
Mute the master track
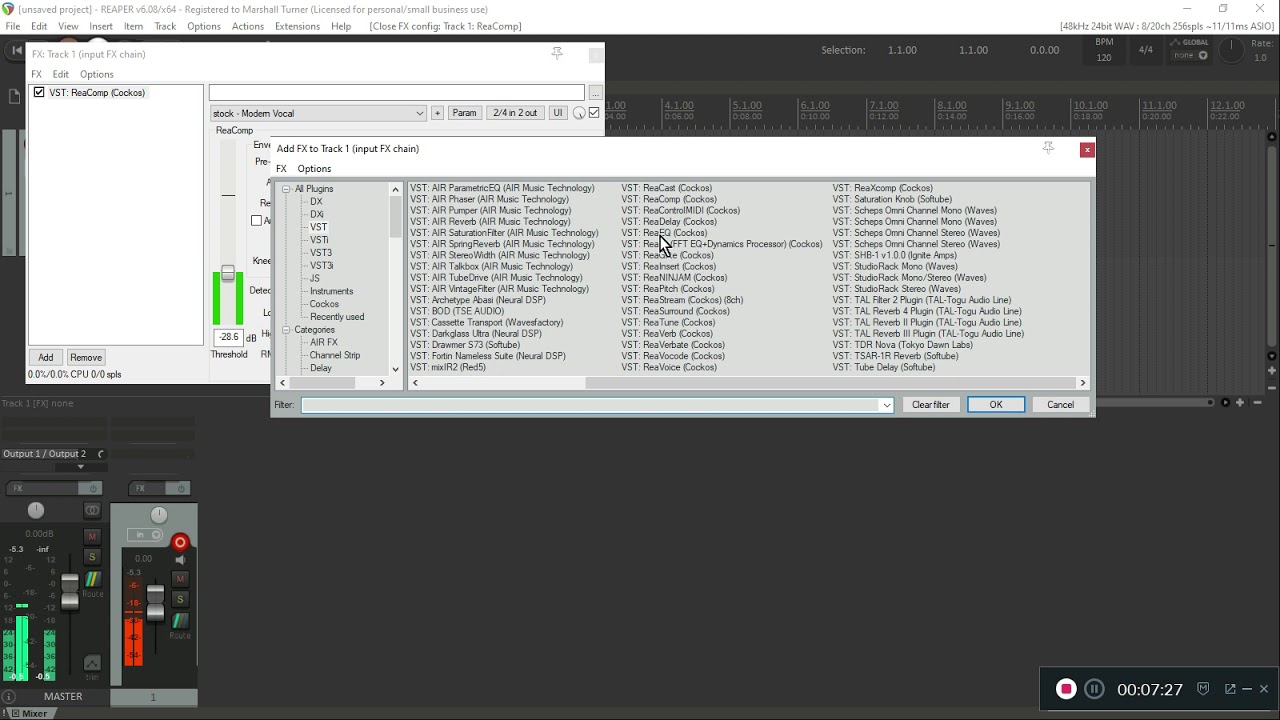[x=92, y=537]
